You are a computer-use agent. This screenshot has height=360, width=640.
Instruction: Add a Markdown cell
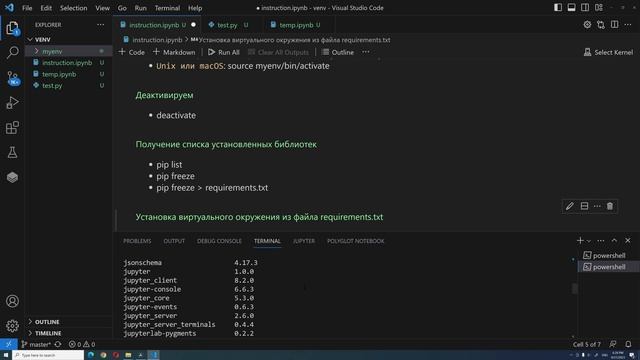coord(174,52)
